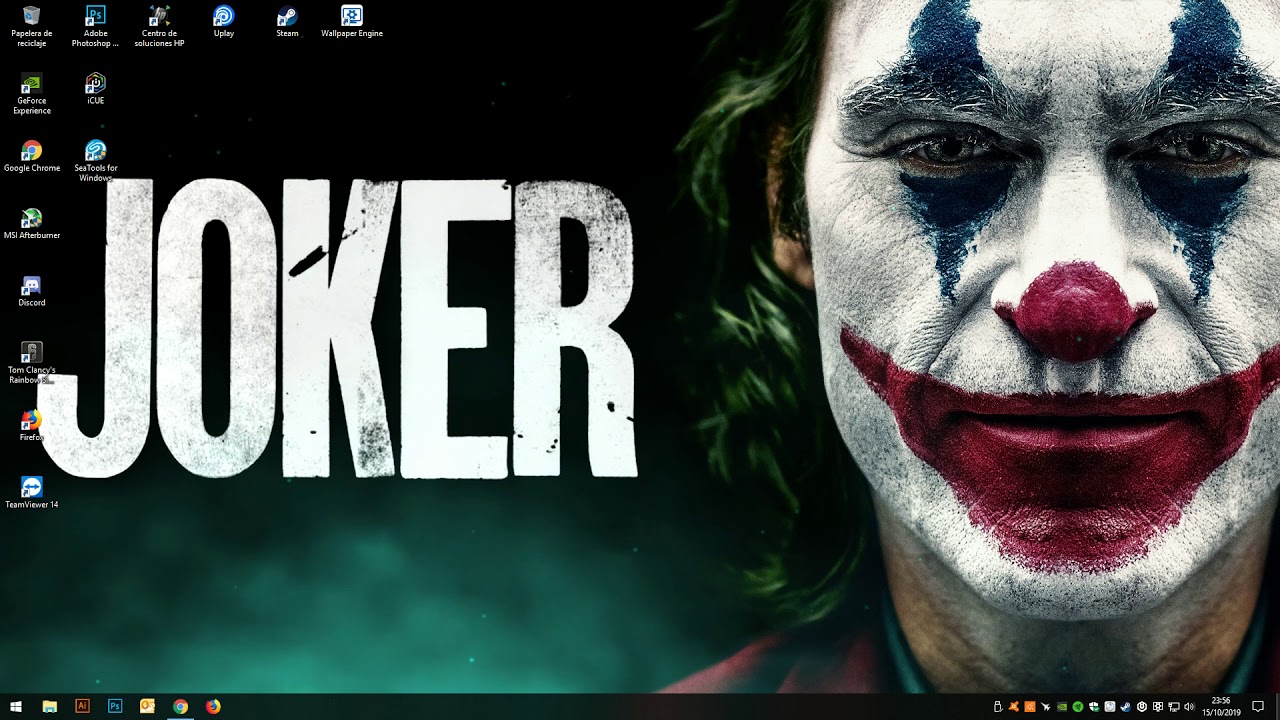Select the Adobe Photoshop desktop shortcut
Screen dimensions: 1280x720
coord(95,26)
